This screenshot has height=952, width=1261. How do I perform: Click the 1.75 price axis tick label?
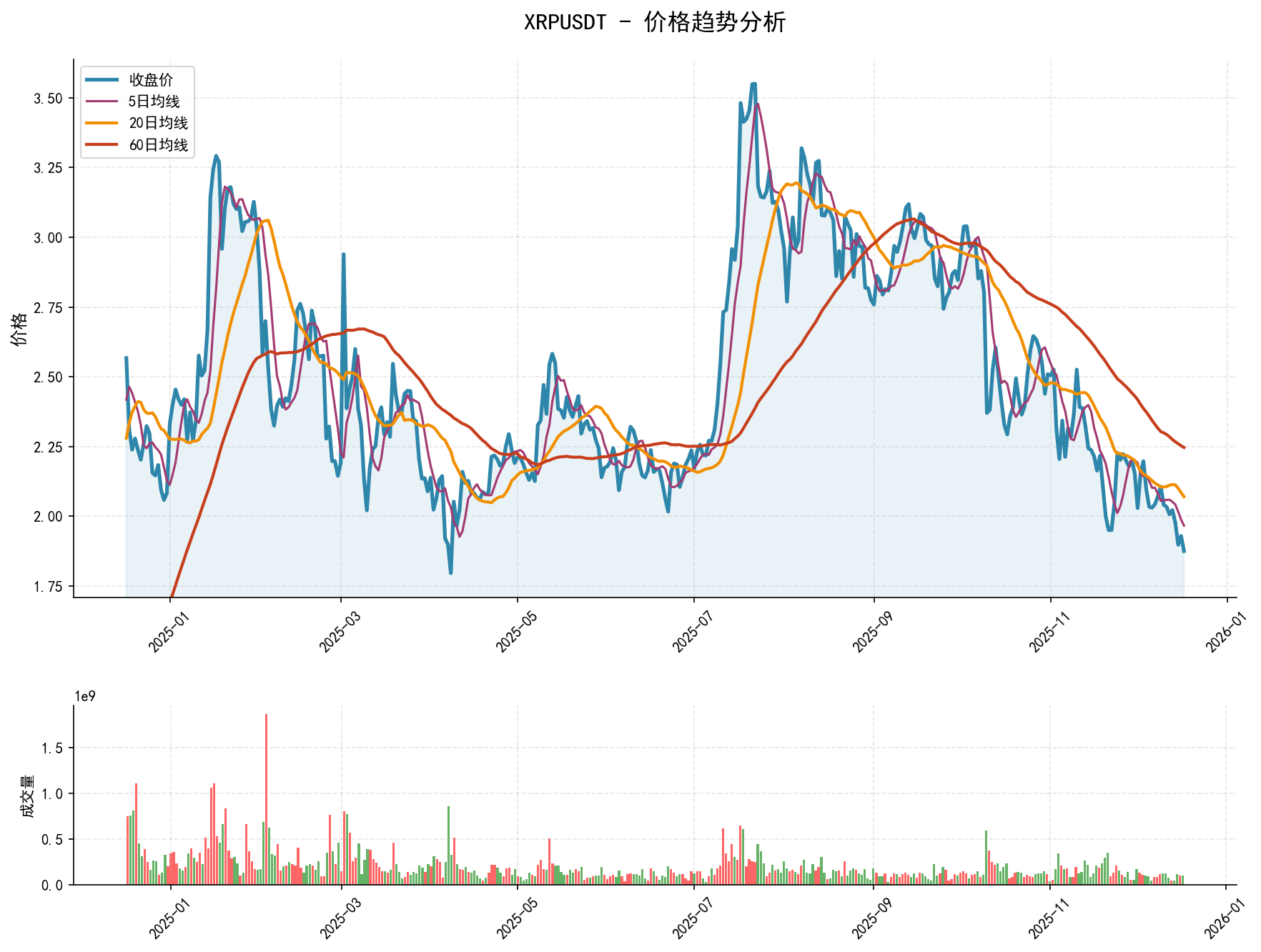(x=48, y=587)
